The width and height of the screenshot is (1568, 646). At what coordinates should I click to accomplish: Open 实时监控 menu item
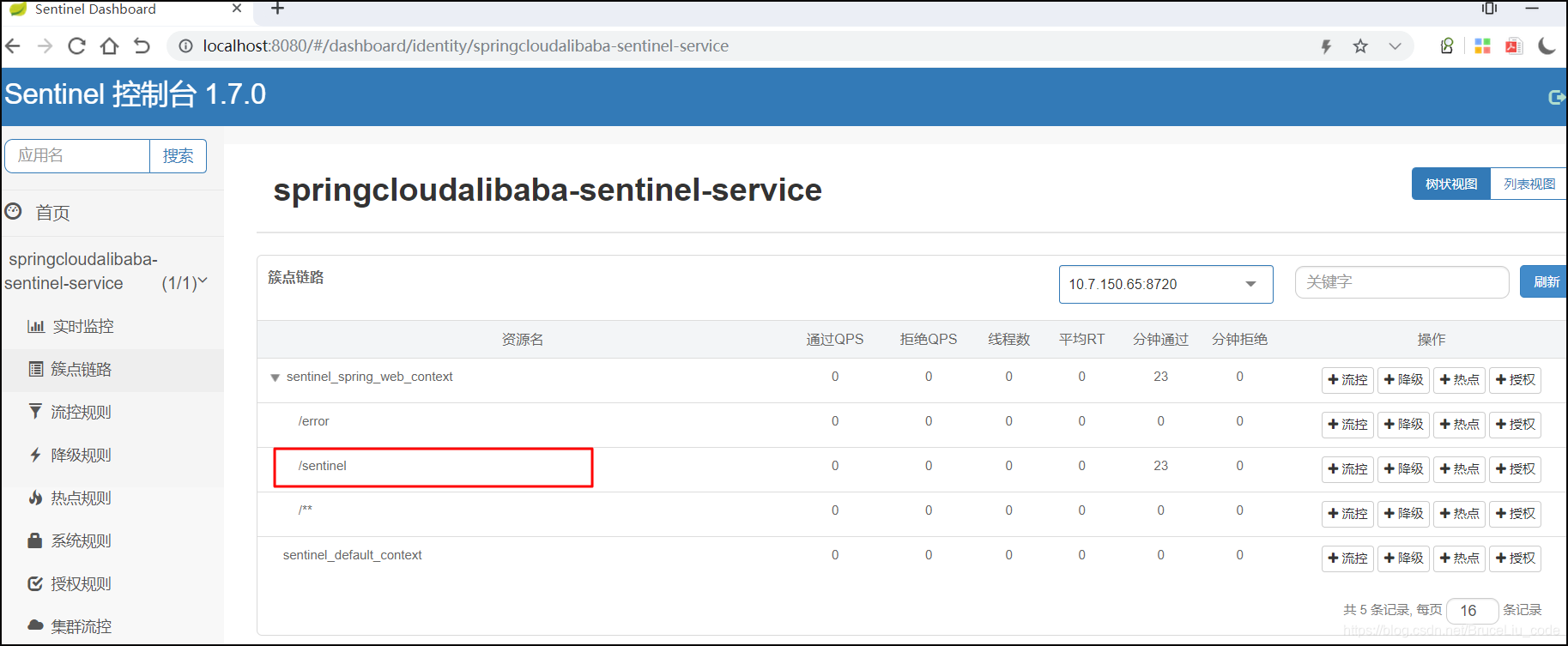pyautogui.click(x=83, y=326)
